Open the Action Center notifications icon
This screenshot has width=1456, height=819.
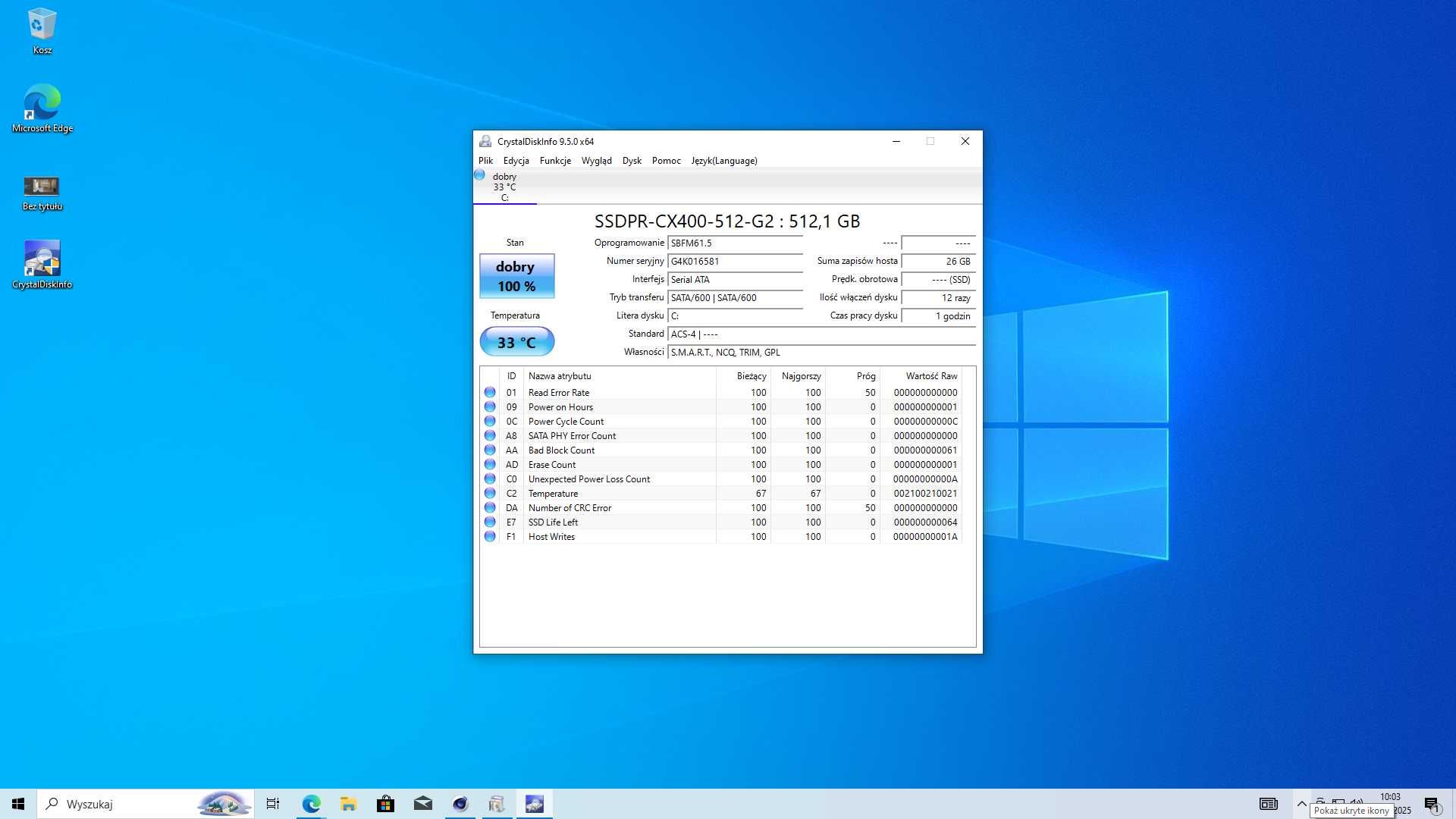1432,804
